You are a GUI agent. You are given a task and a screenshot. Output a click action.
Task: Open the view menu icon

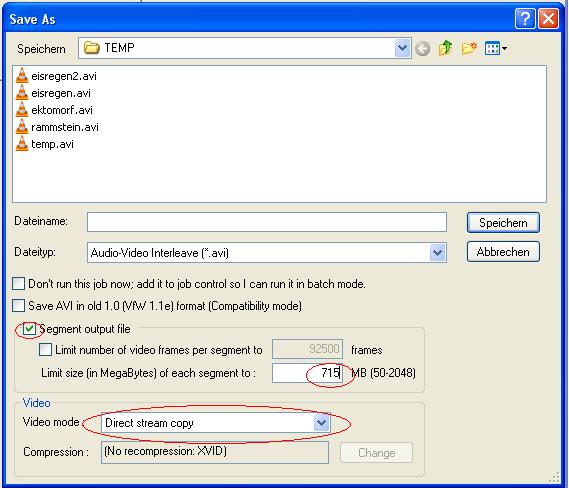click(496, 48)
